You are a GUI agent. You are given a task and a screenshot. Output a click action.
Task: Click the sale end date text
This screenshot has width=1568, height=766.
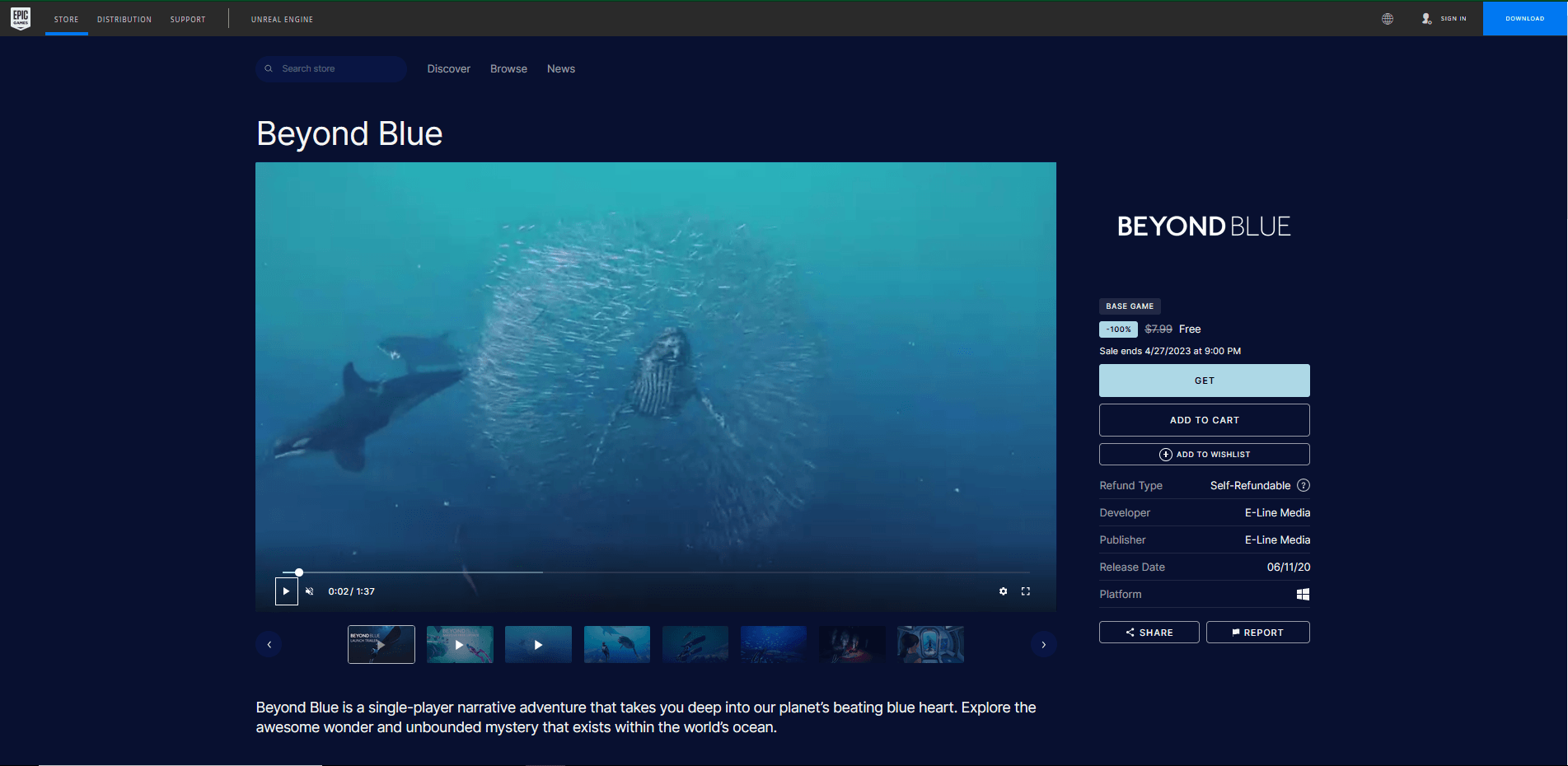(1170, 352)
